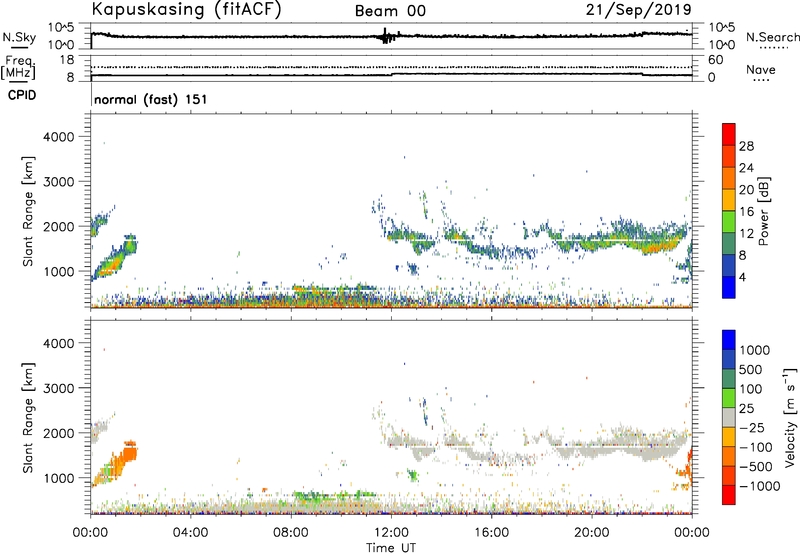Click the 4000 tick on the Power panel axis
The width and height of the screenshot is (800, 554).
tap(59, 137)
